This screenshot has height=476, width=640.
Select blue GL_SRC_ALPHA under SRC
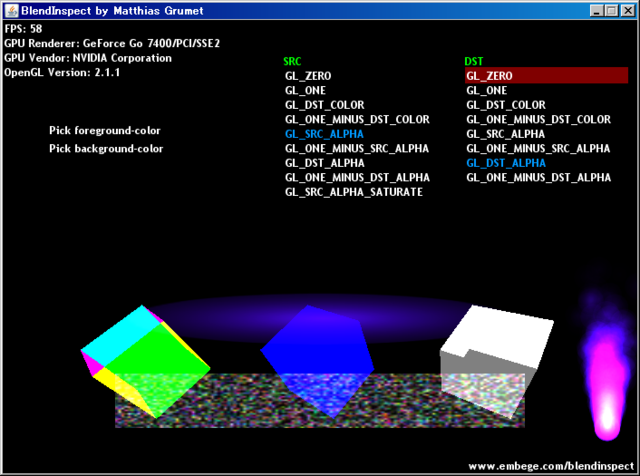coord(324,134)
